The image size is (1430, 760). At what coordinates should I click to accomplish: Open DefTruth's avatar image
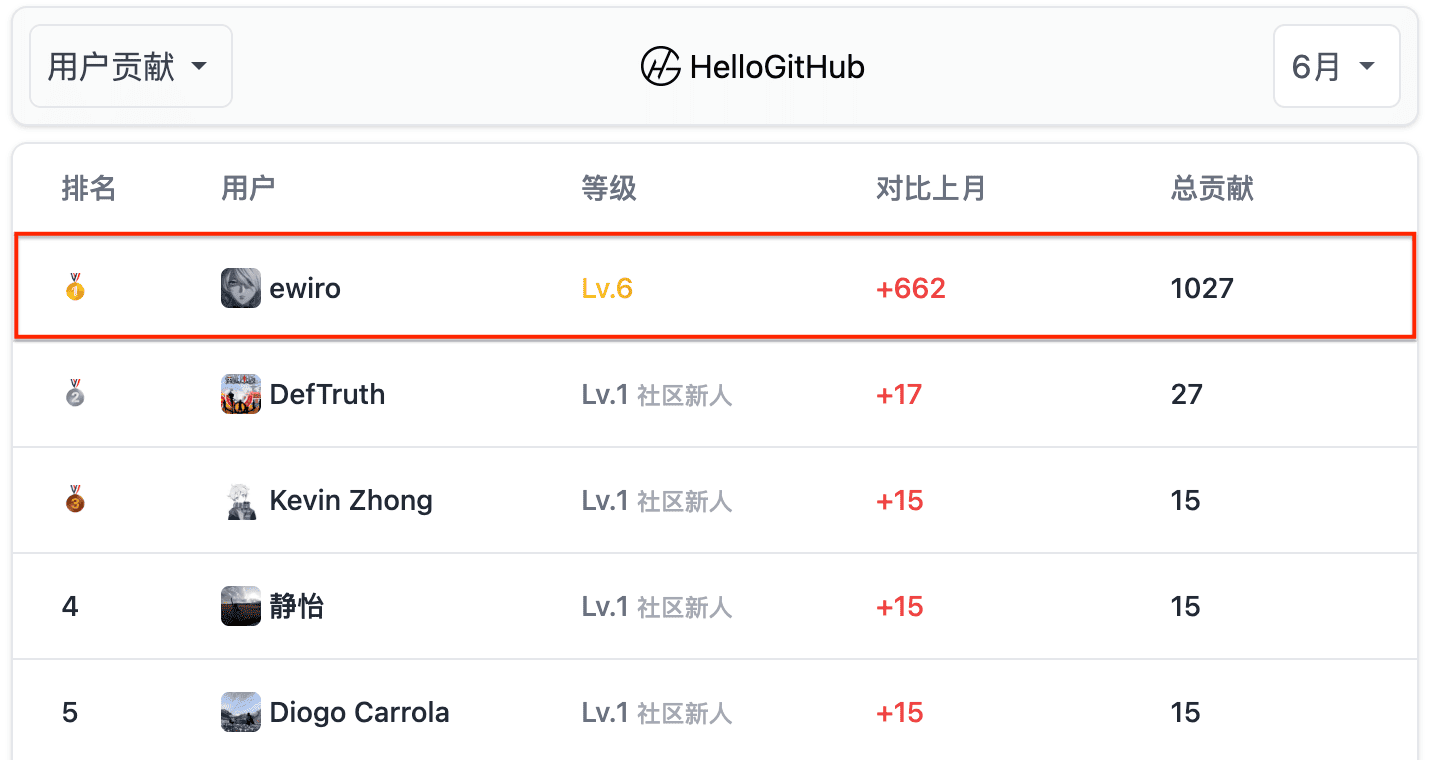(241, 394)
